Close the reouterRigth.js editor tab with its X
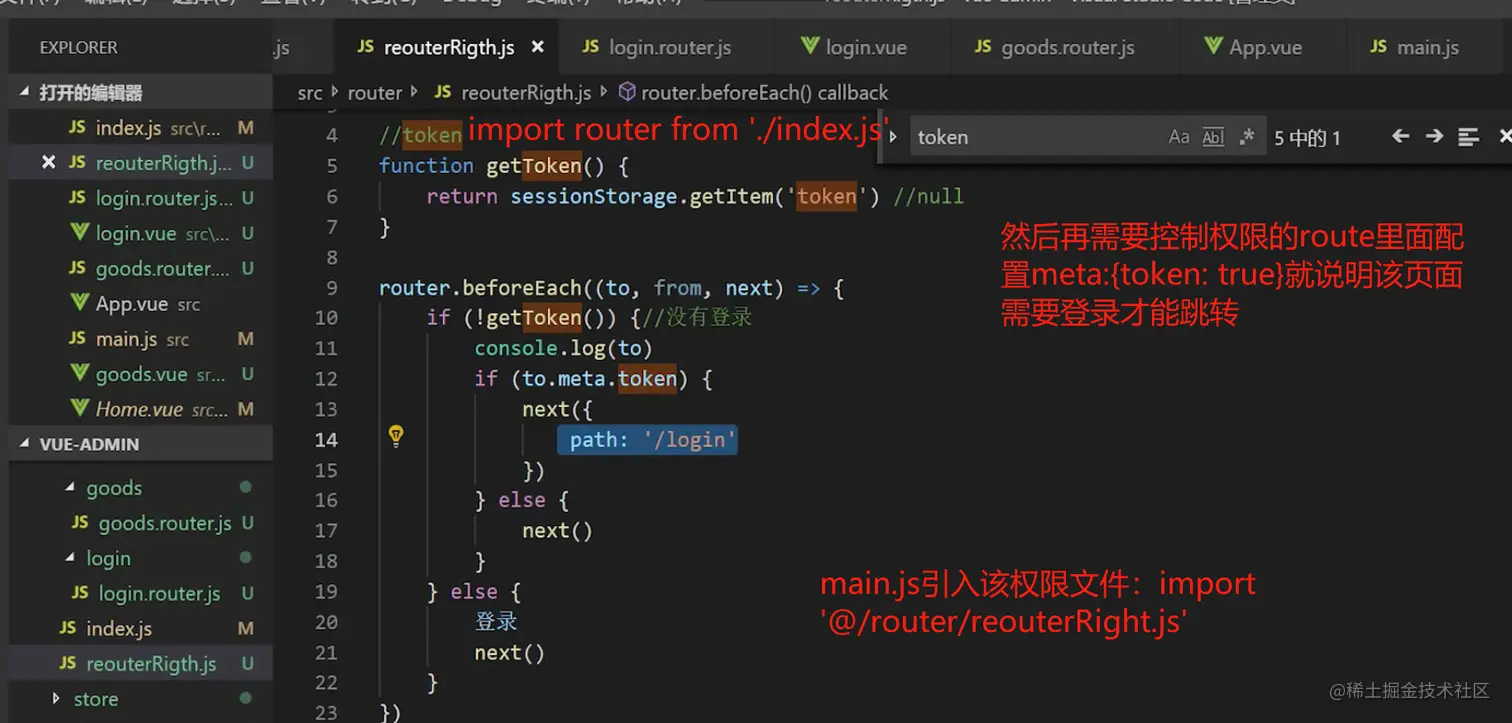Screen dimensions: 1512x723 [x=538, y=47]
